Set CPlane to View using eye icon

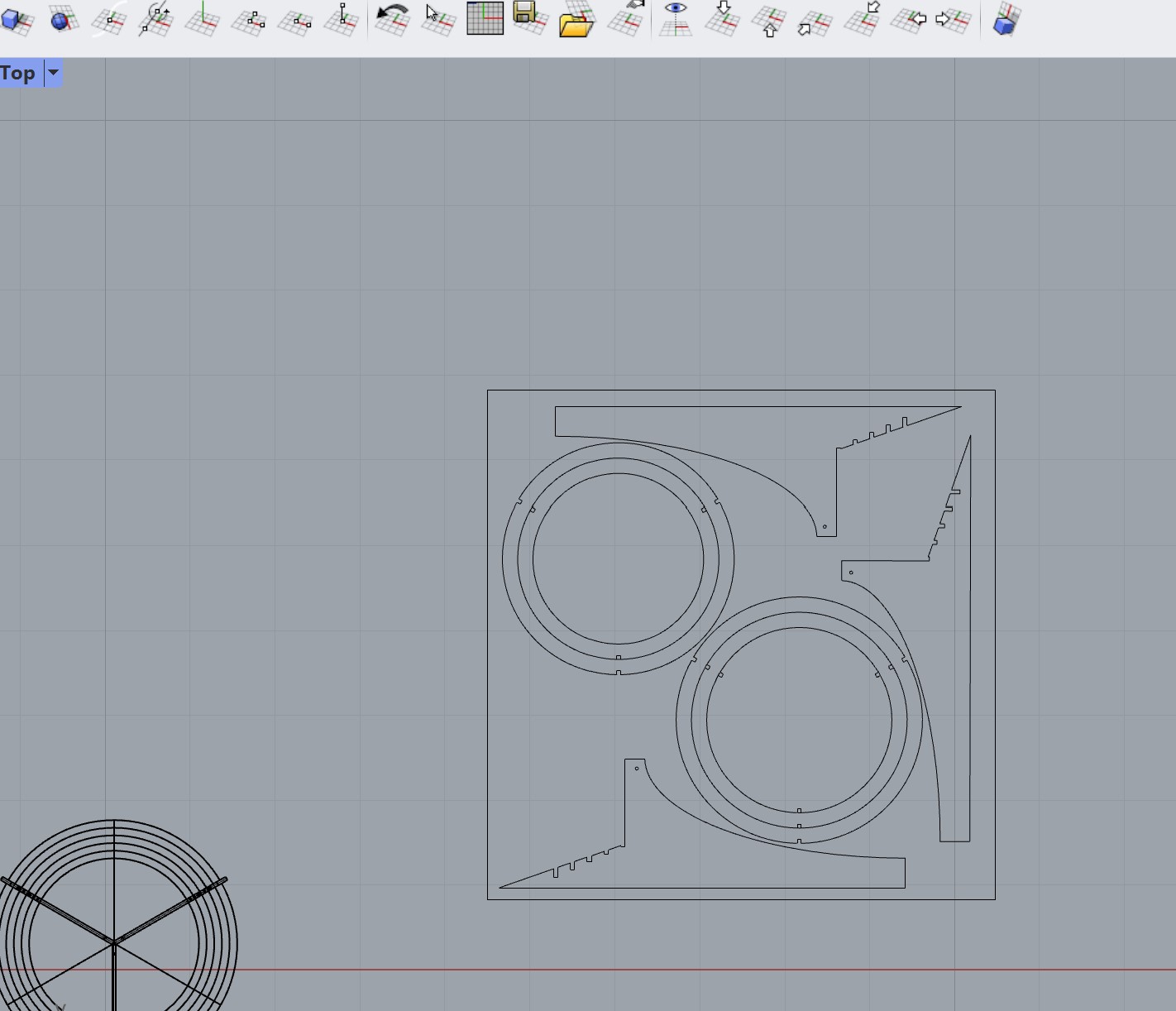(x=676, y=18)
